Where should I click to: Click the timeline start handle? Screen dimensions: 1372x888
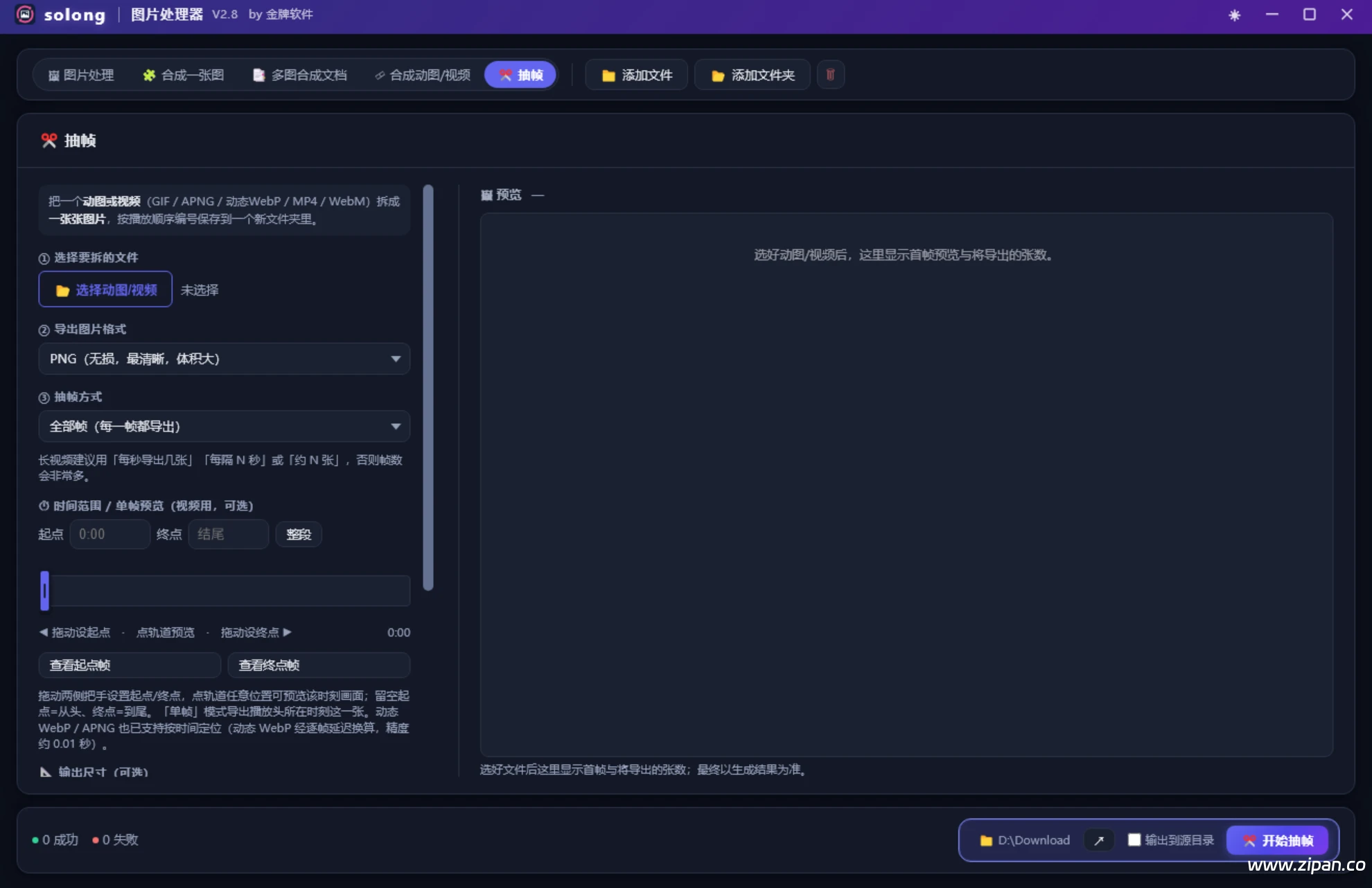(x=45, y=591)
